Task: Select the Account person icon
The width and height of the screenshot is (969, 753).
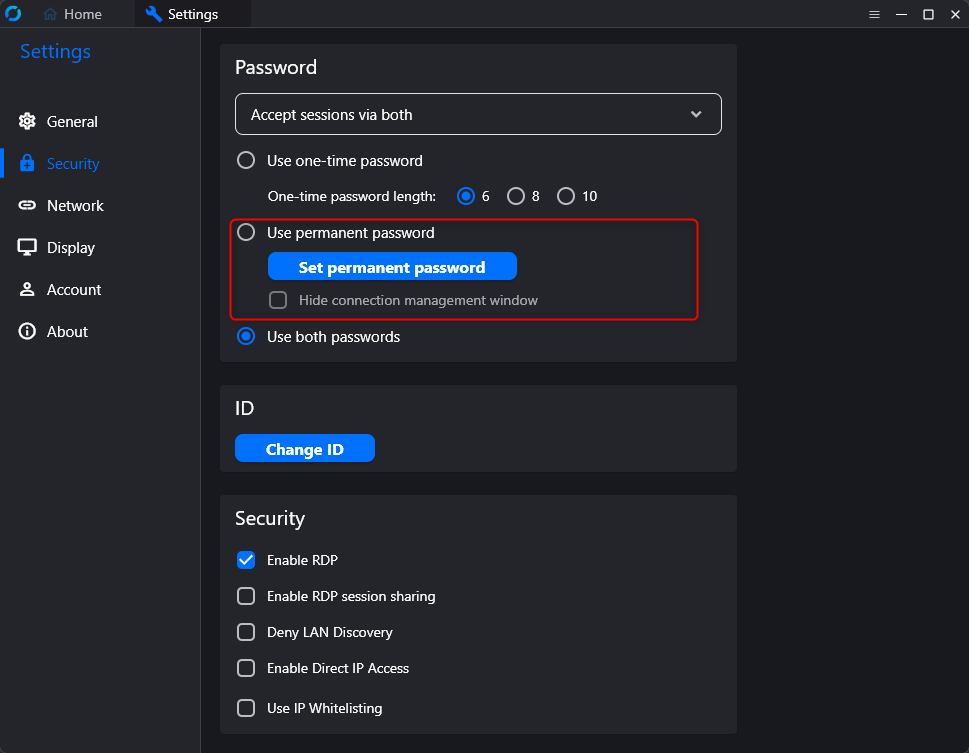Action: (27, 289)
